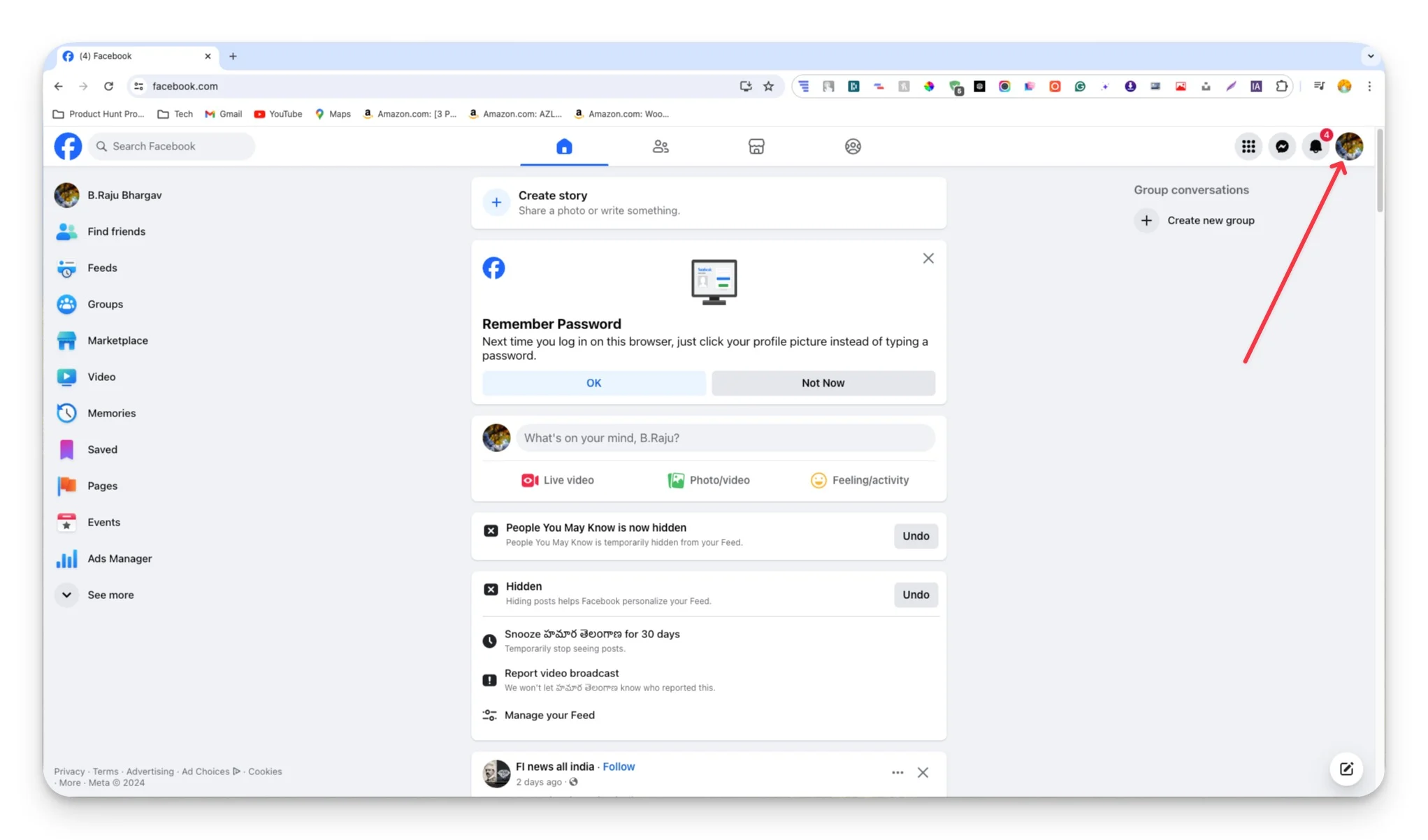Click the profile picture icon
This screenshot has width=1428, height=840.
(x=1350, y=146)
